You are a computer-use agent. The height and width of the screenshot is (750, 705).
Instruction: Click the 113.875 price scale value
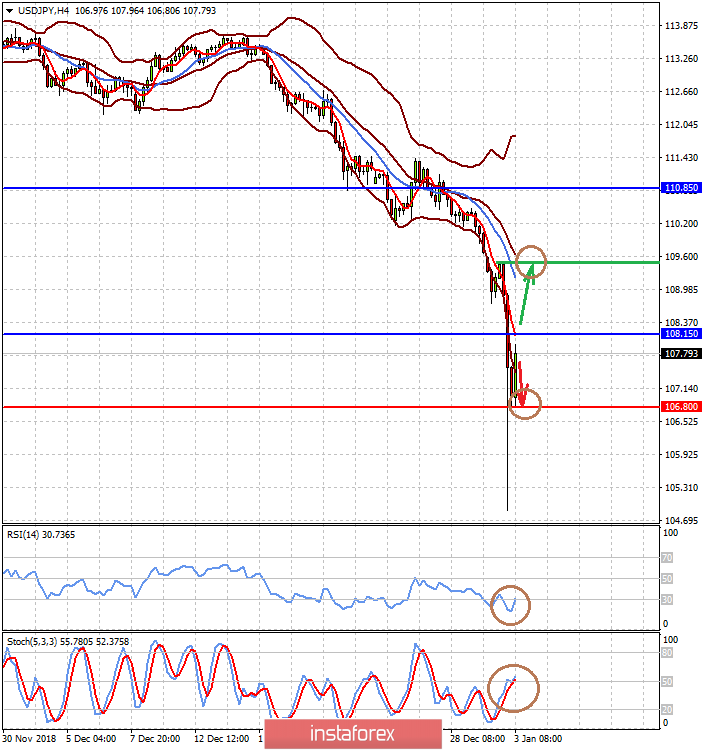(x=682, y=26)
